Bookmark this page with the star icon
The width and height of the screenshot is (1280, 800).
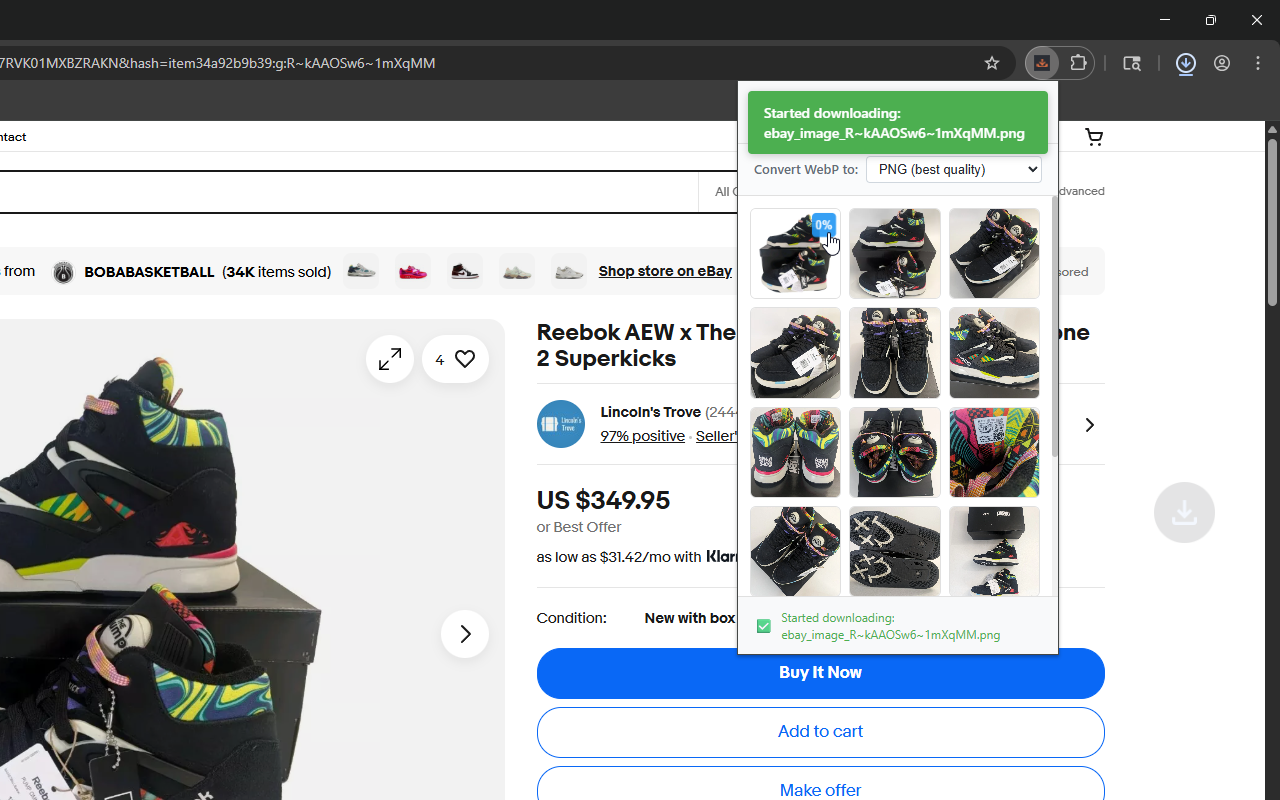pos(992,63)
